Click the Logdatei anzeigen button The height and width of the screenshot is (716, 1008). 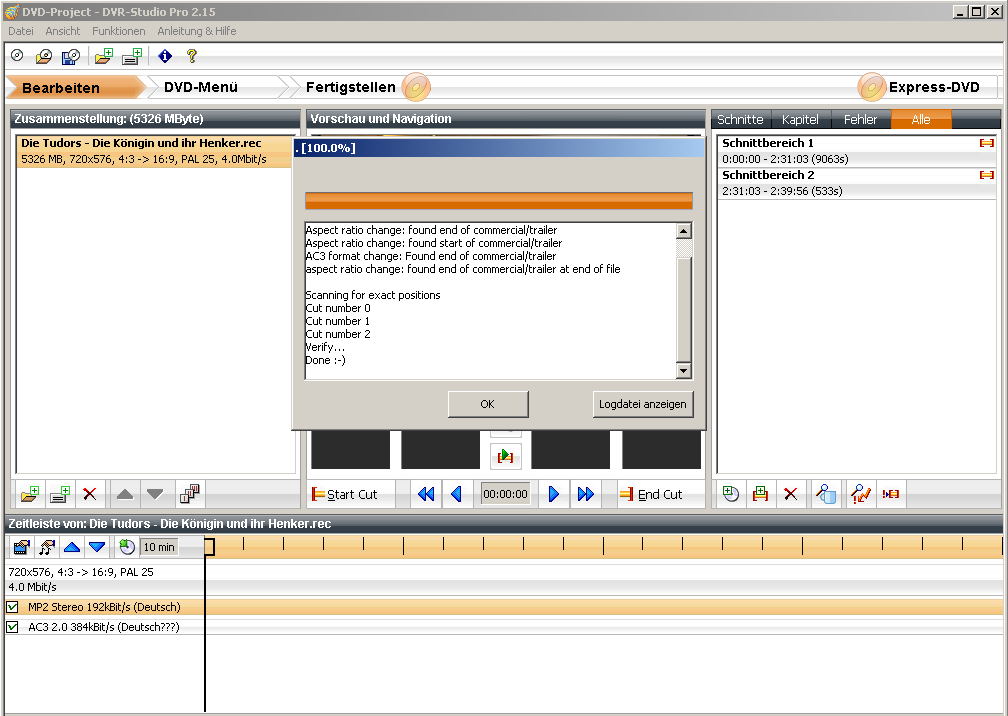point(642,404)
